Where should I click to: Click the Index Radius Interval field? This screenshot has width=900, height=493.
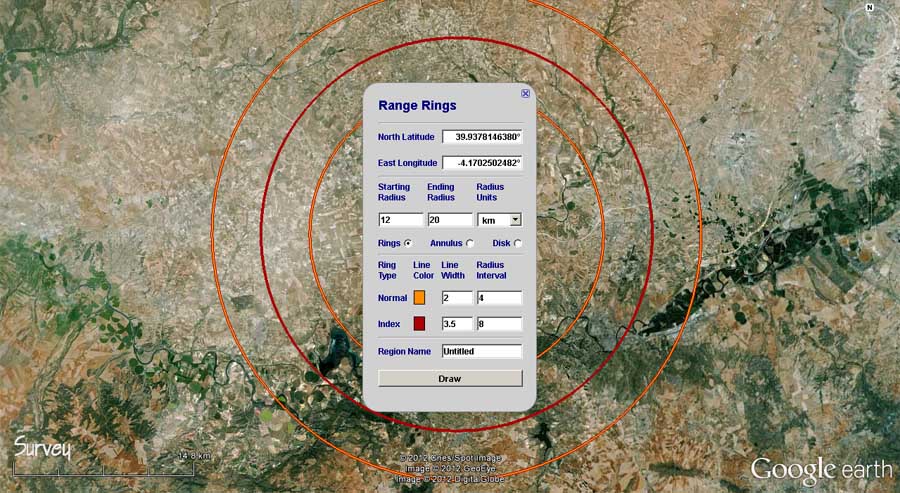pos(499,324)
